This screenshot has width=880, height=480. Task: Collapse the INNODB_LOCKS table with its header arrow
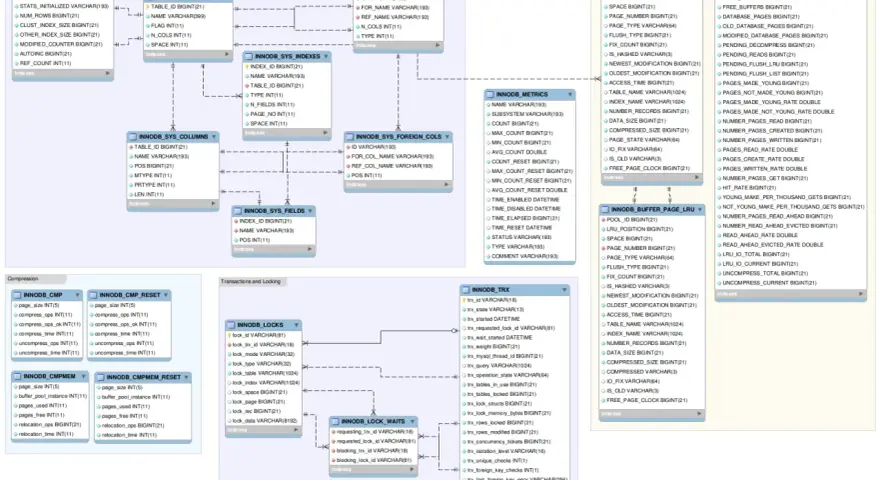pyautogui.click(x=297, y=325)
